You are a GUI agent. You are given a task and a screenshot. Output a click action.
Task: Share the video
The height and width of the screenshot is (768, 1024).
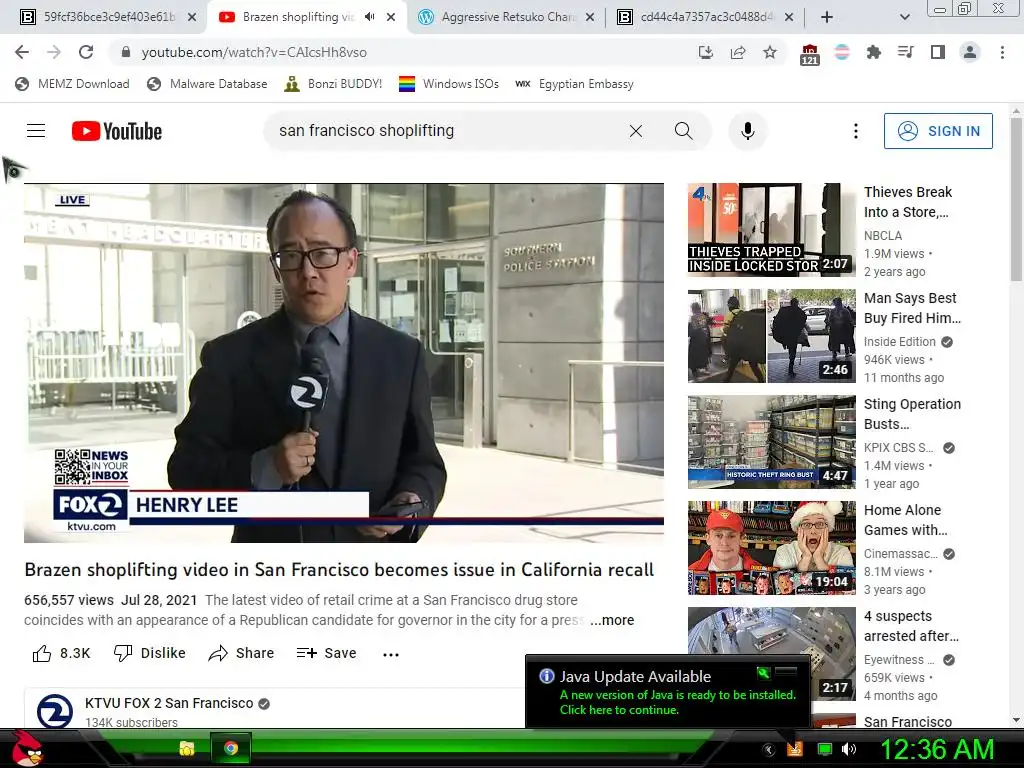241,653
